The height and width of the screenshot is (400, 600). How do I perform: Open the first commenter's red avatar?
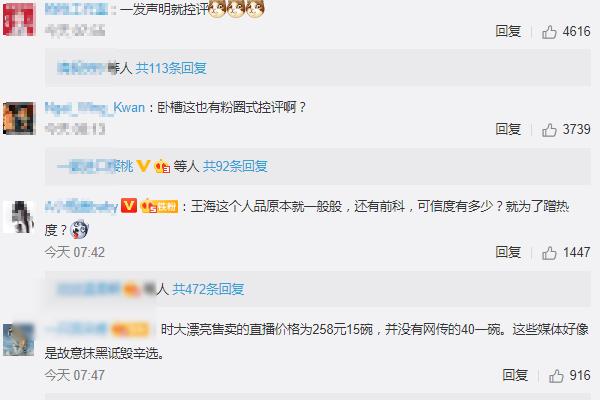pos(19,19)
